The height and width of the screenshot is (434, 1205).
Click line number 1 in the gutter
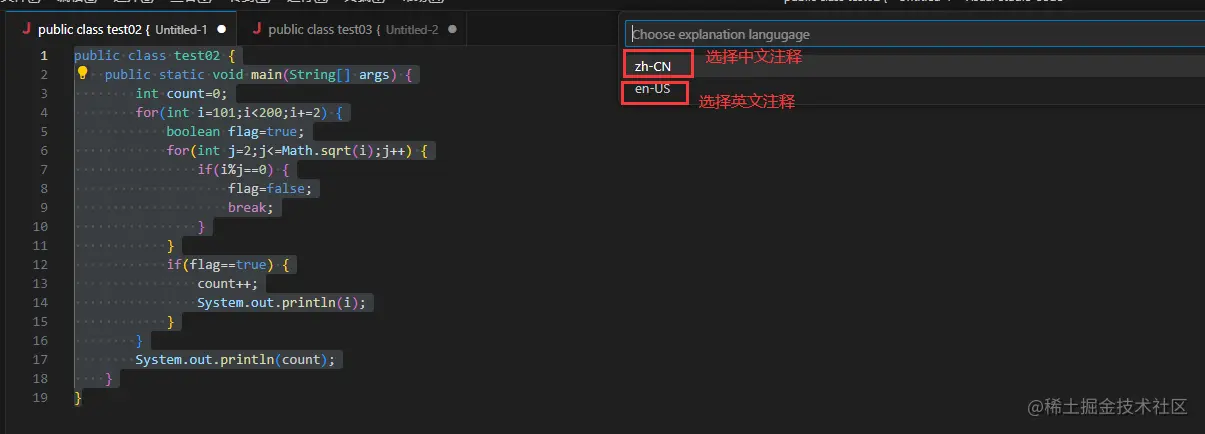point(44,55)
